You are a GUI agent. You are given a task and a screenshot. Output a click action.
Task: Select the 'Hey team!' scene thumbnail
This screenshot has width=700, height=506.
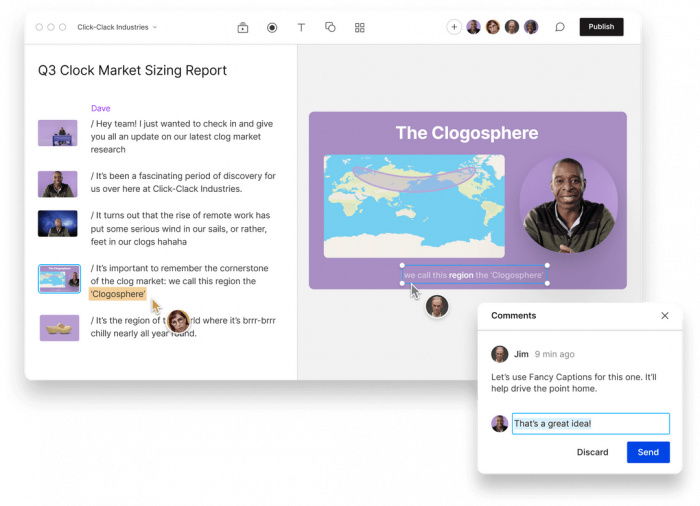tap(58, 133)
